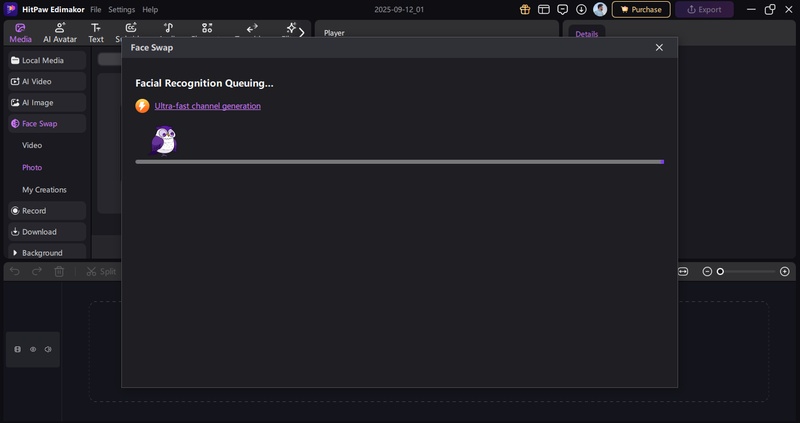Expand the Background section arrow
Image resolution: width=800 pixels, height=423 pixels.
[15, 253]
